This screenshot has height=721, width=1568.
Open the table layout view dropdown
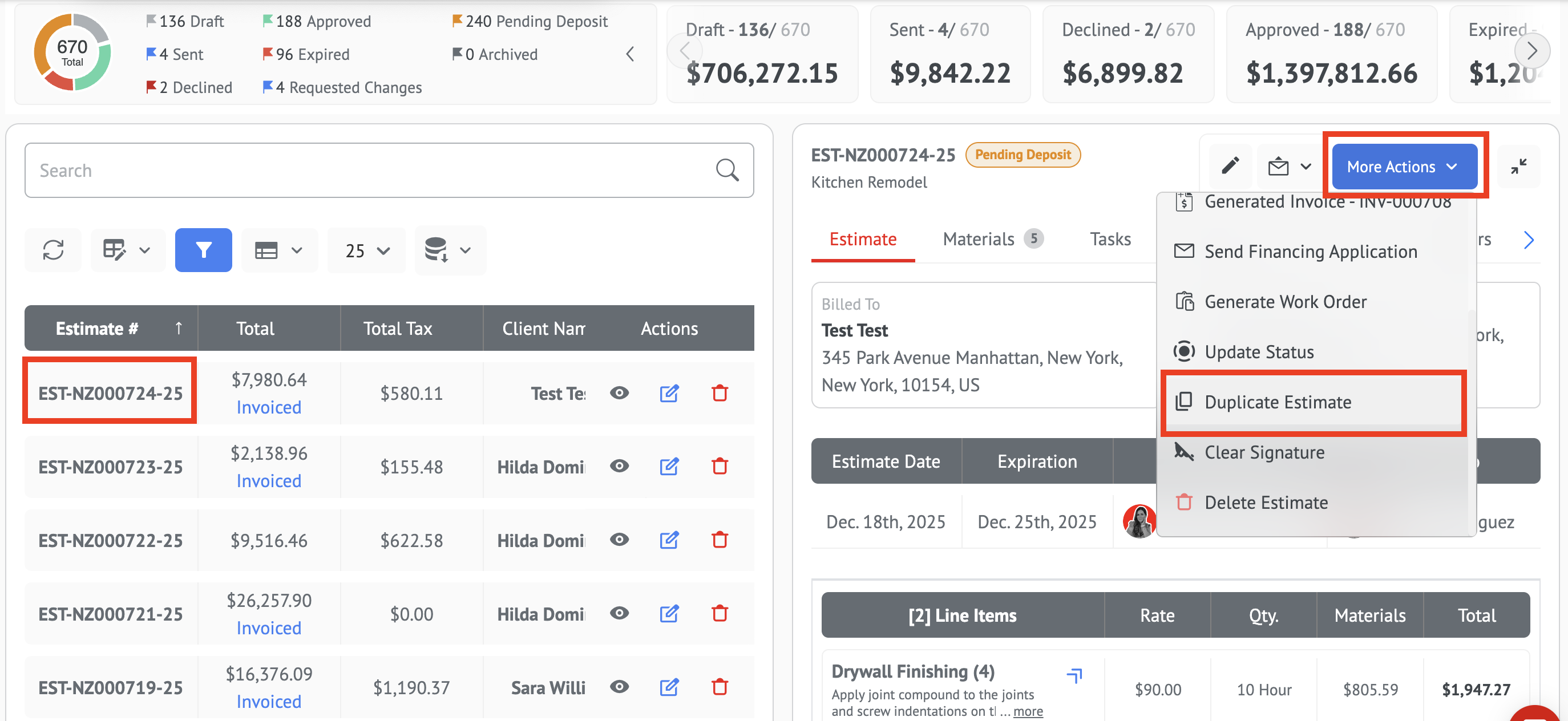point(279,250)
